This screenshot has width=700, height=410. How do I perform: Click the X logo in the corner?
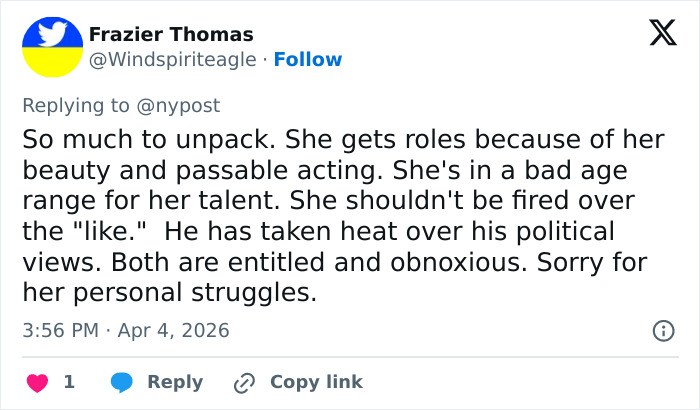(656, 34)
